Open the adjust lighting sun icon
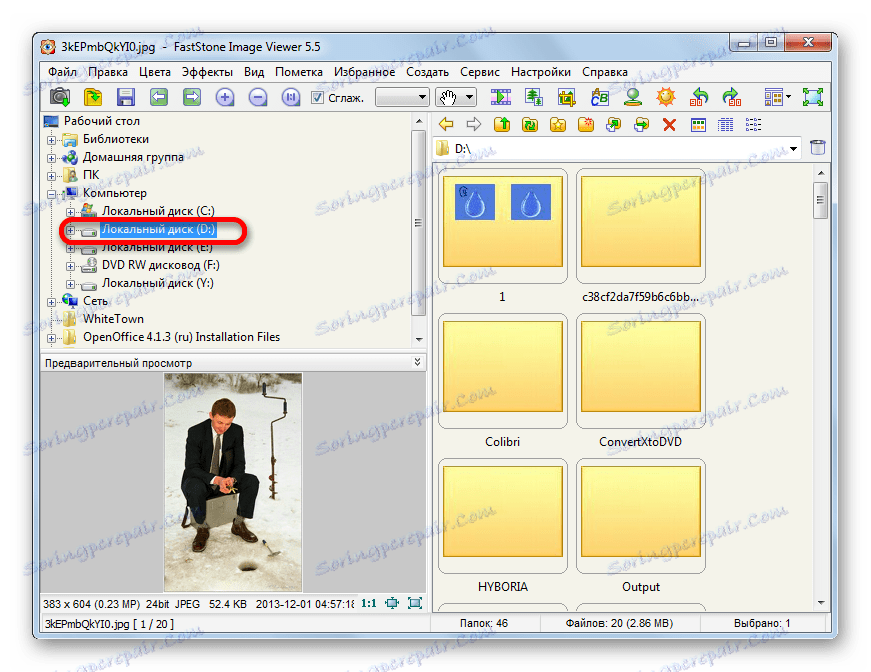 coord(665,97)
